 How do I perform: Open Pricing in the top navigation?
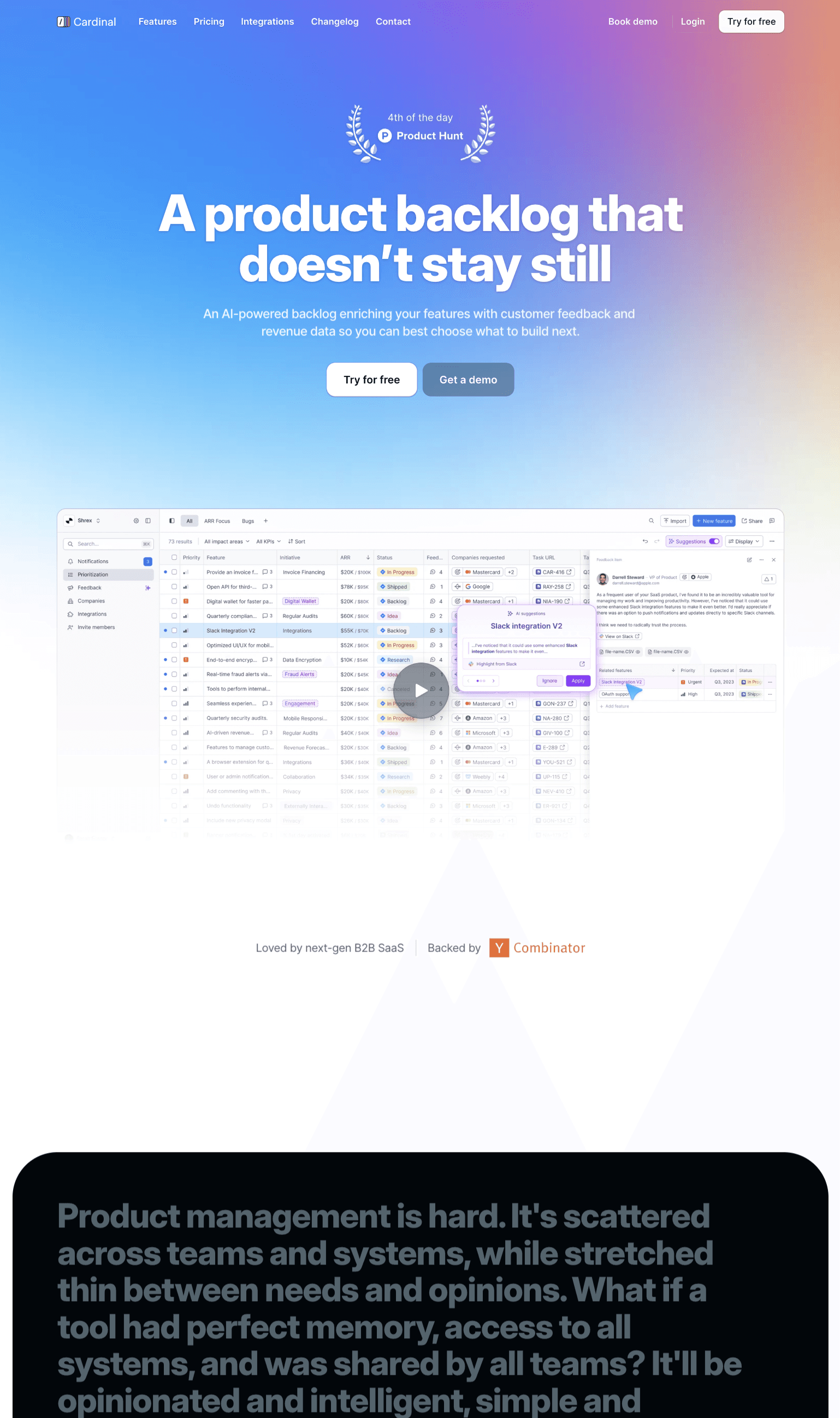(x=209, y=21)
